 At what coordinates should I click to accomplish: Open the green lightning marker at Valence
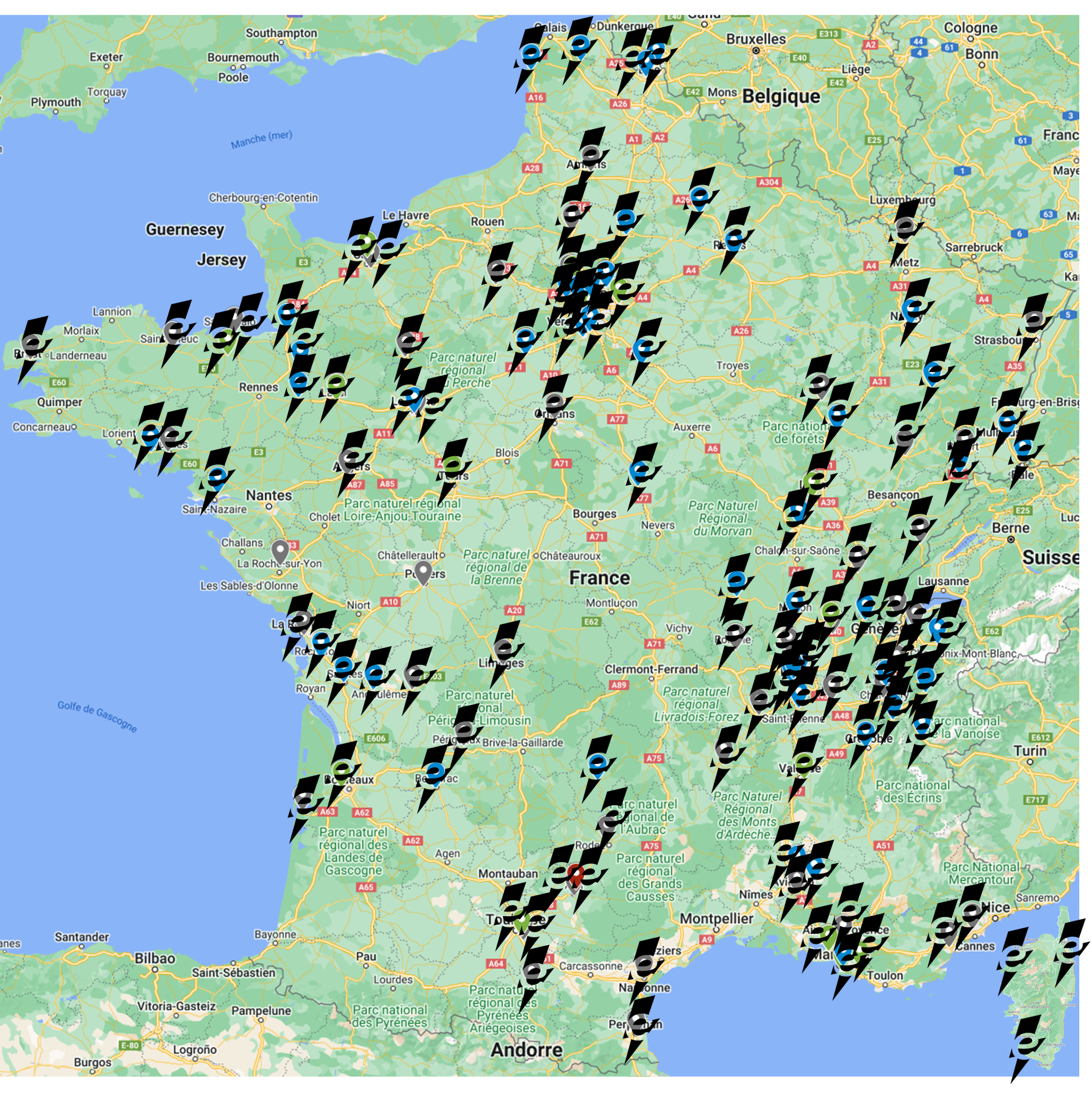(x=804, y=767)
